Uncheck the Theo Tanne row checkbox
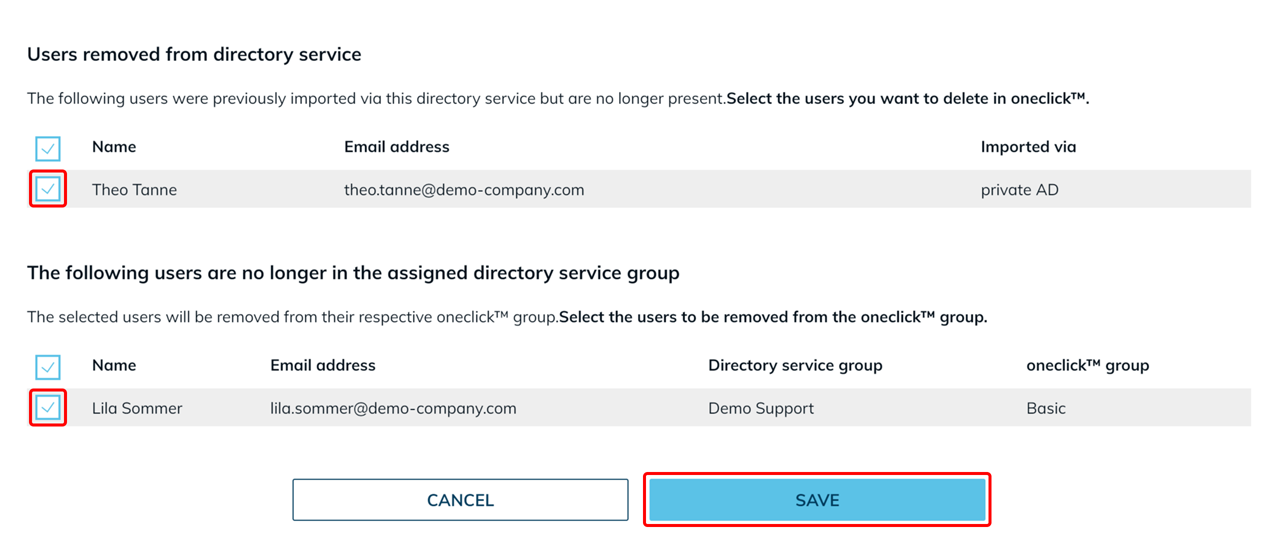Image resolution: width=1280 pixels, height=546 pixels. [48, 189]
